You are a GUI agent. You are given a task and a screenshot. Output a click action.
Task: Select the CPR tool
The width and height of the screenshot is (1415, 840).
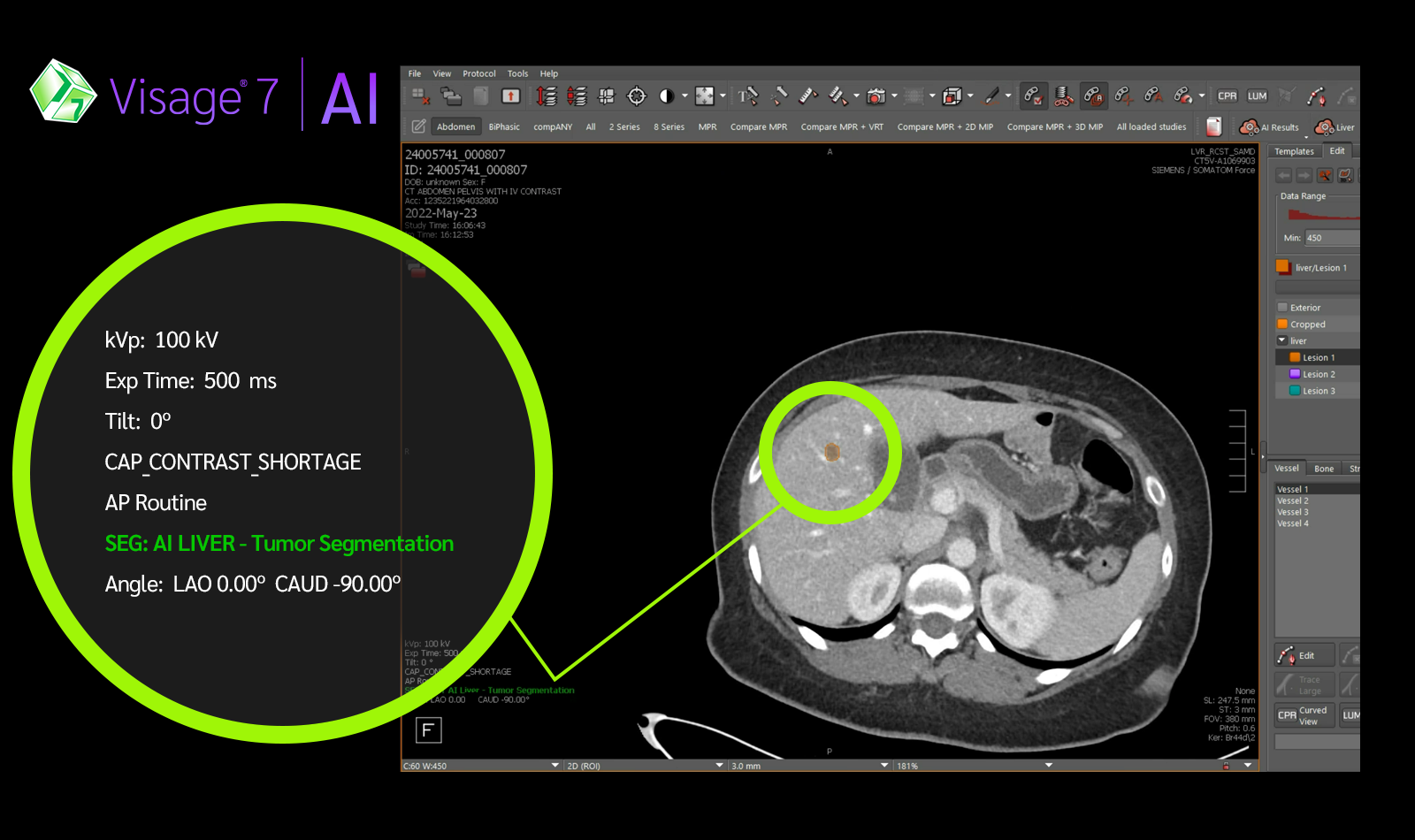tap(1228, 95)
